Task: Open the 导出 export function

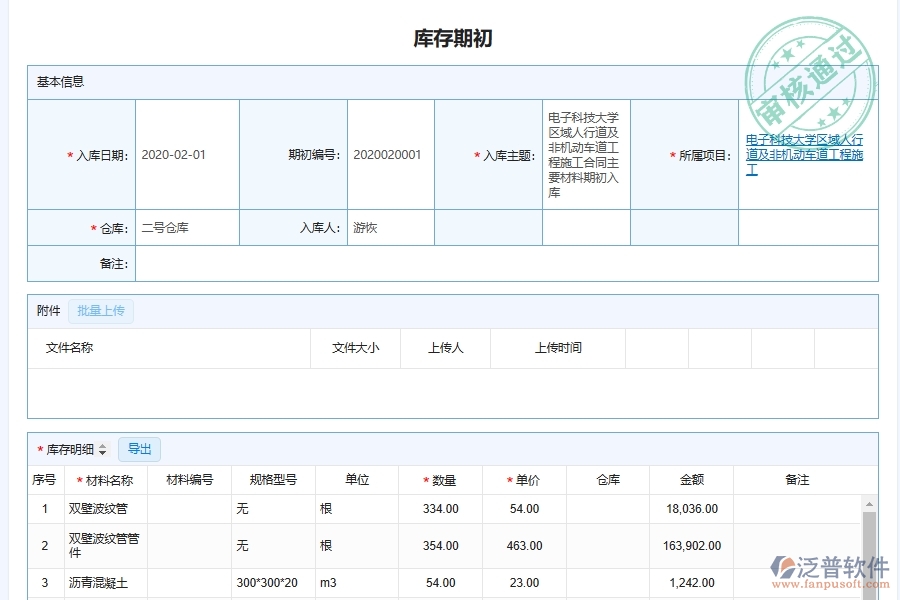Action: 139,449
